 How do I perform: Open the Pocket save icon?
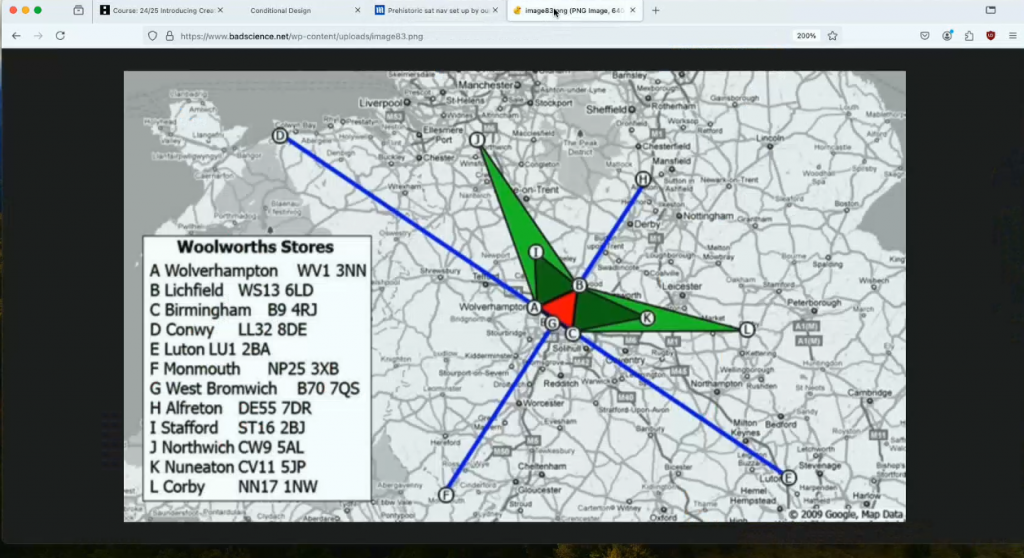[924, 35]
